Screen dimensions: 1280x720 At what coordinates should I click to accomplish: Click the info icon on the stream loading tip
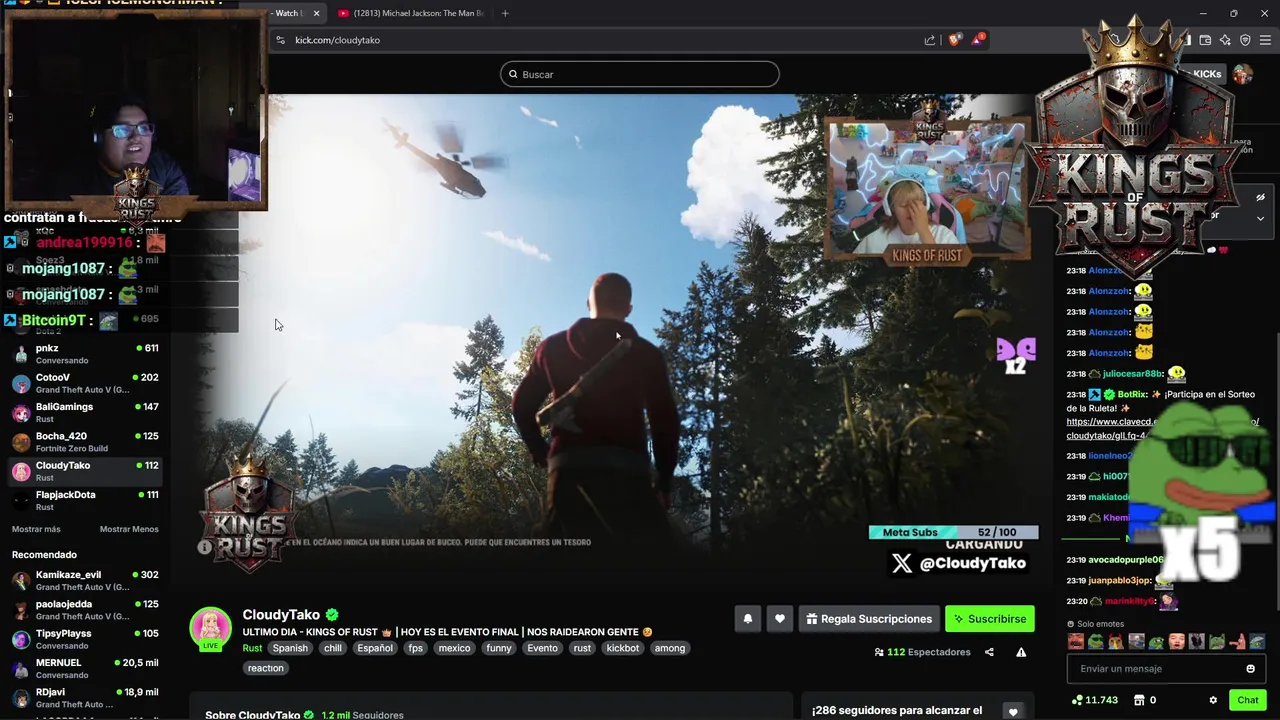[x=204, y=547]
